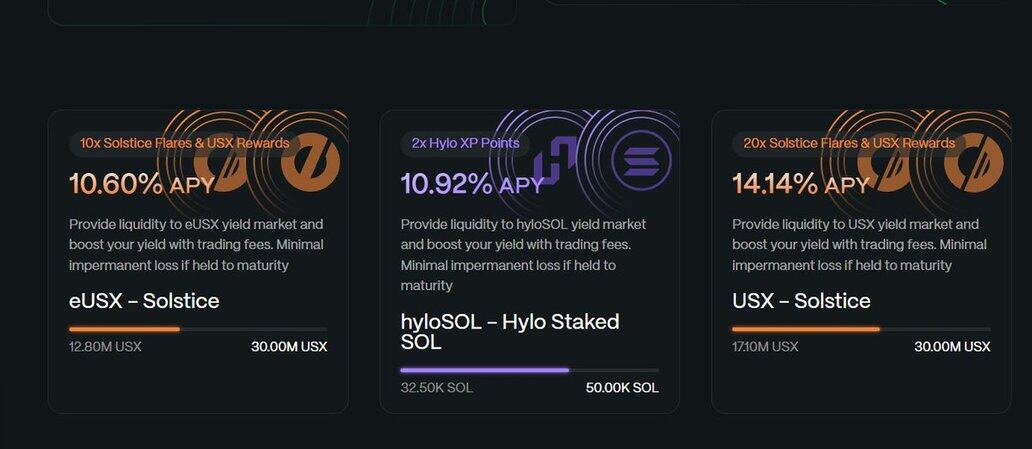This screenshot has height=449, width=1032.
Task: Open the hyloSOL – Hylo Staked SOL title
Action: coord(510,331)
